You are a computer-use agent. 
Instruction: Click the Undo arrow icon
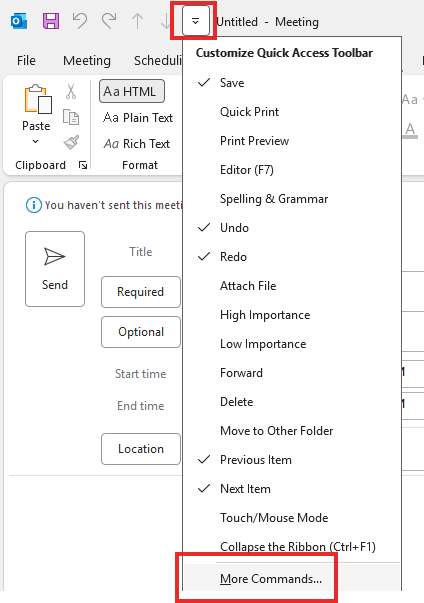[80, 21]
